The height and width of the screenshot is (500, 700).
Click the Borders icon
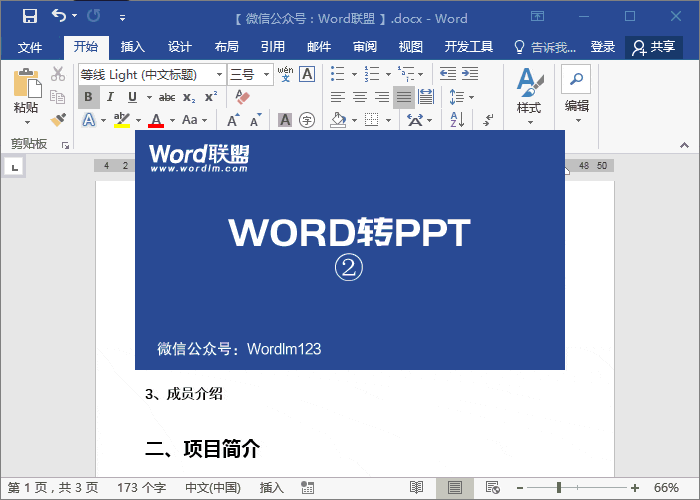point(371,120)
